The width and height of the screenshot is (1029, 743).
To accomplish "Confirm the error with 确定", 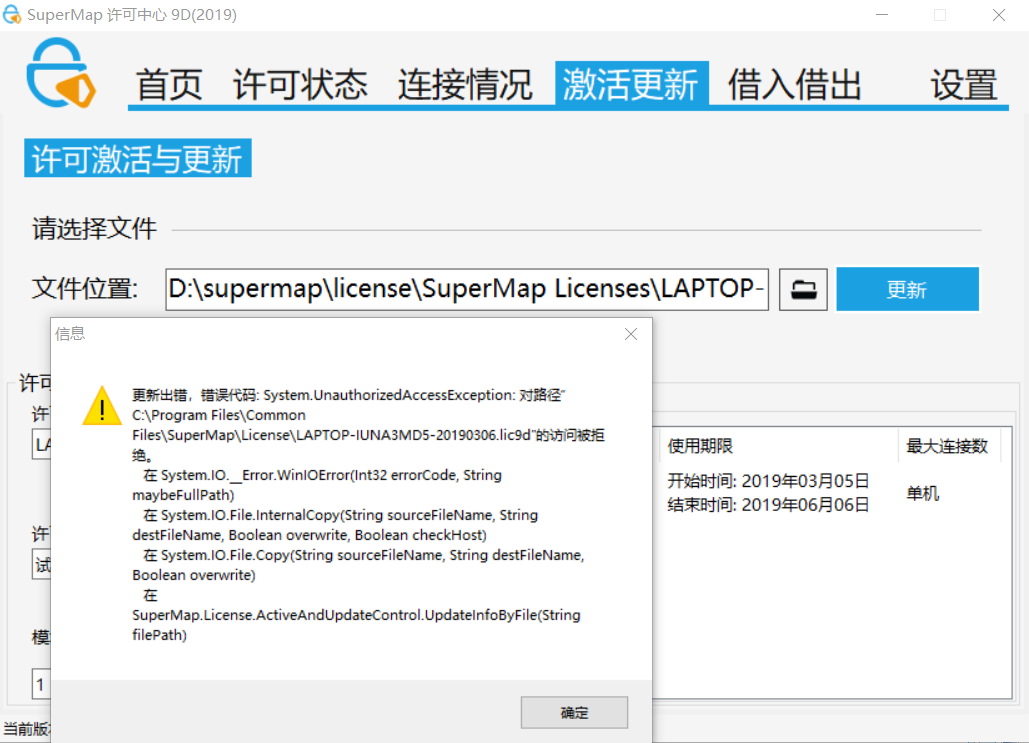I will coord(574,712).
